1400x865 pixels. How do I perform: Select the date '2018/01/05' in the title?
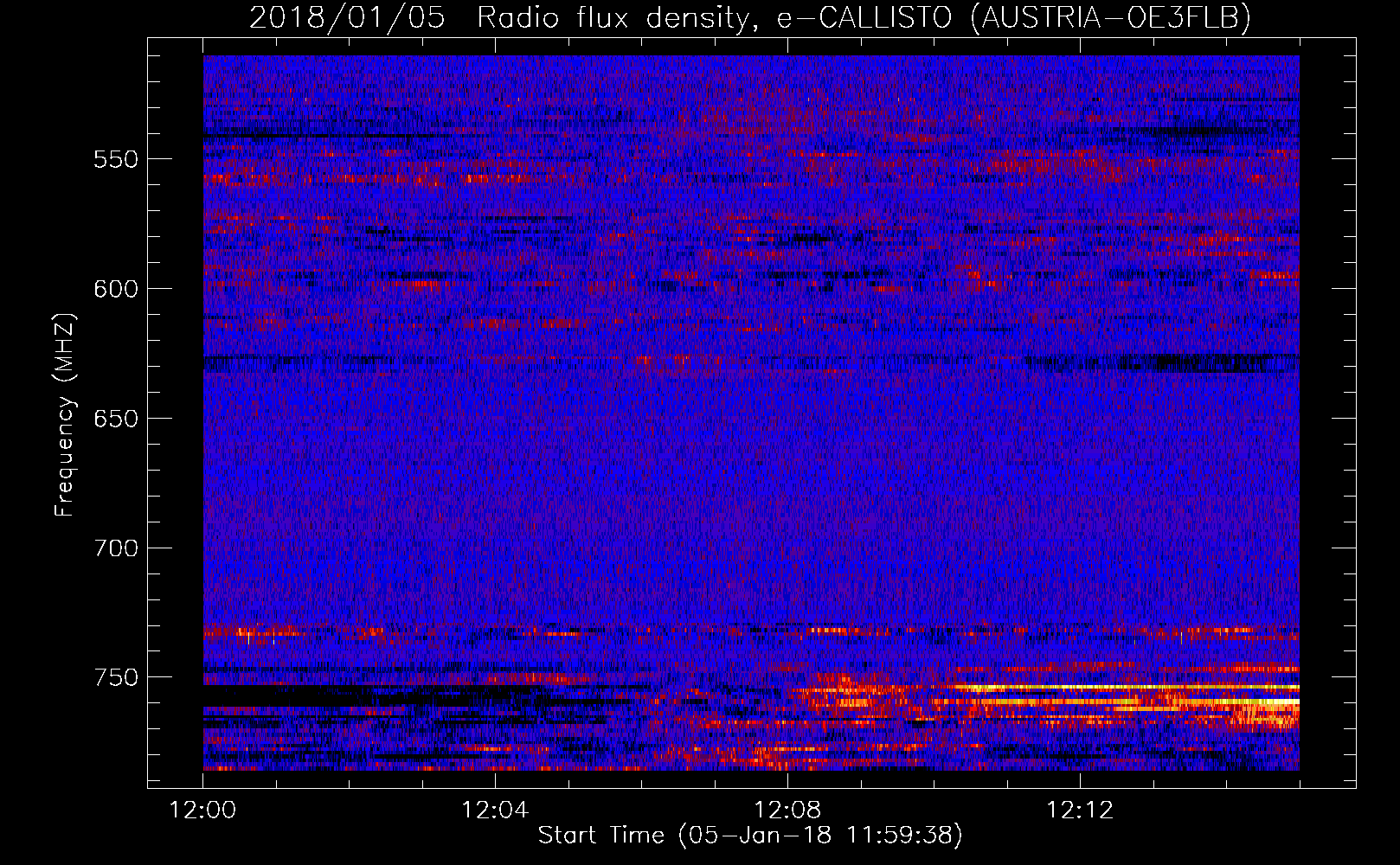pyautogui.click(x=348, y=17)
